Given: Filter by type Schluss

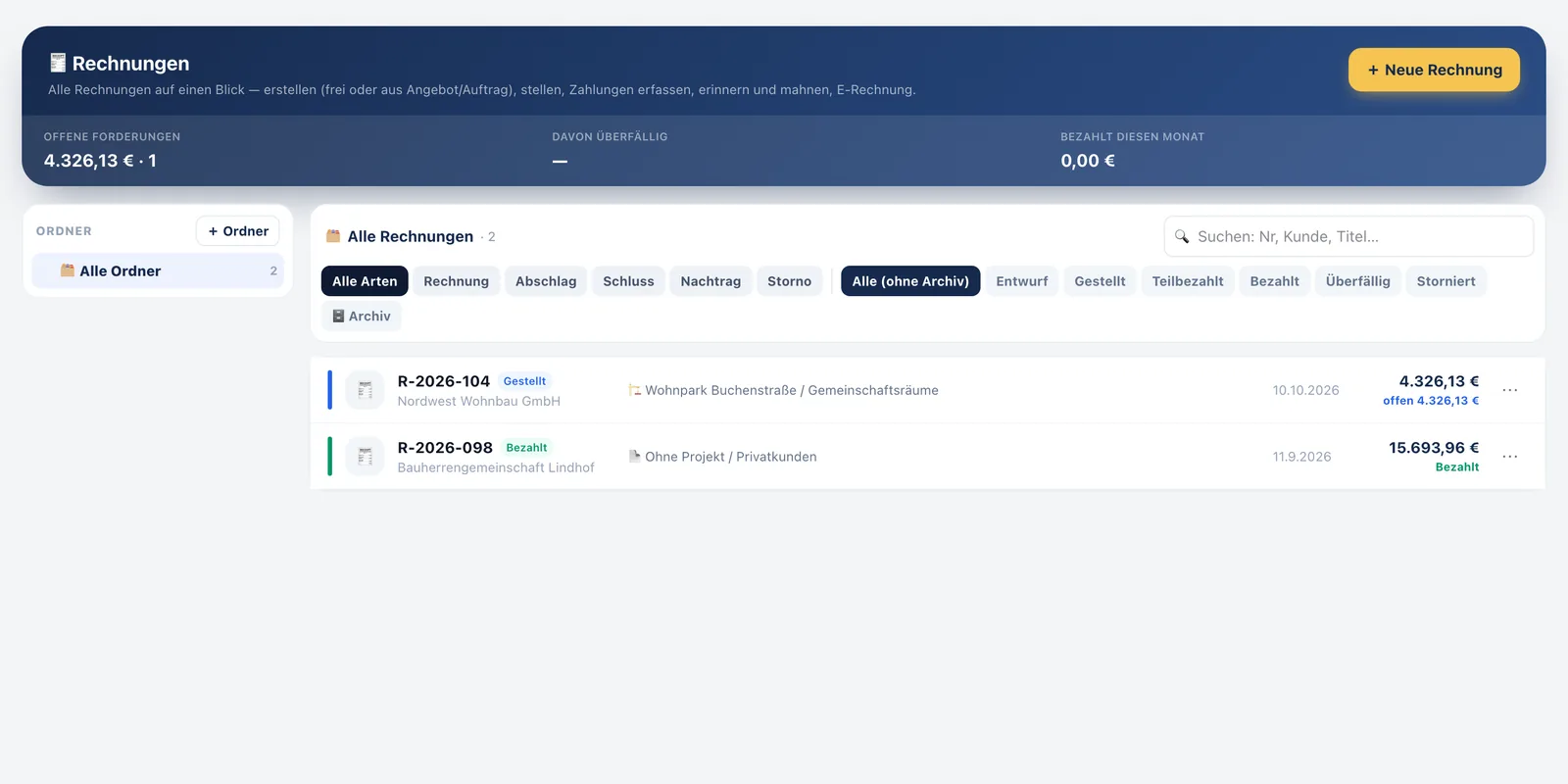Looking at the screenshot, I should coord(628,281).
